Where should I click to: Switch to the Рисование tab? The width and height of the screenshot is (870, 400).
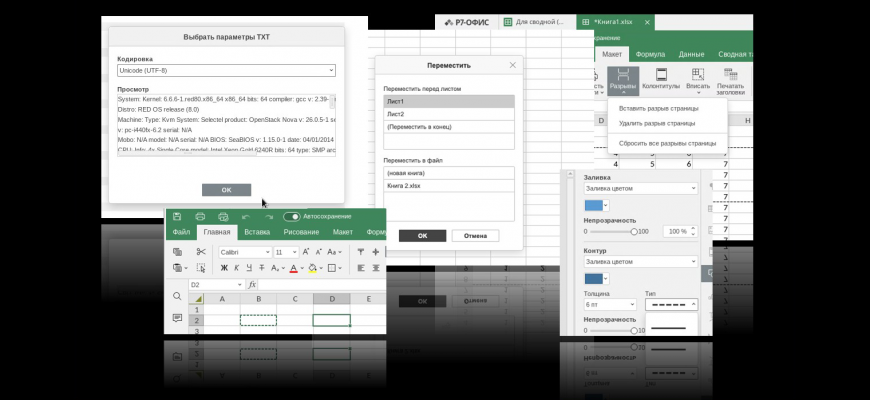tap(301, 232)
